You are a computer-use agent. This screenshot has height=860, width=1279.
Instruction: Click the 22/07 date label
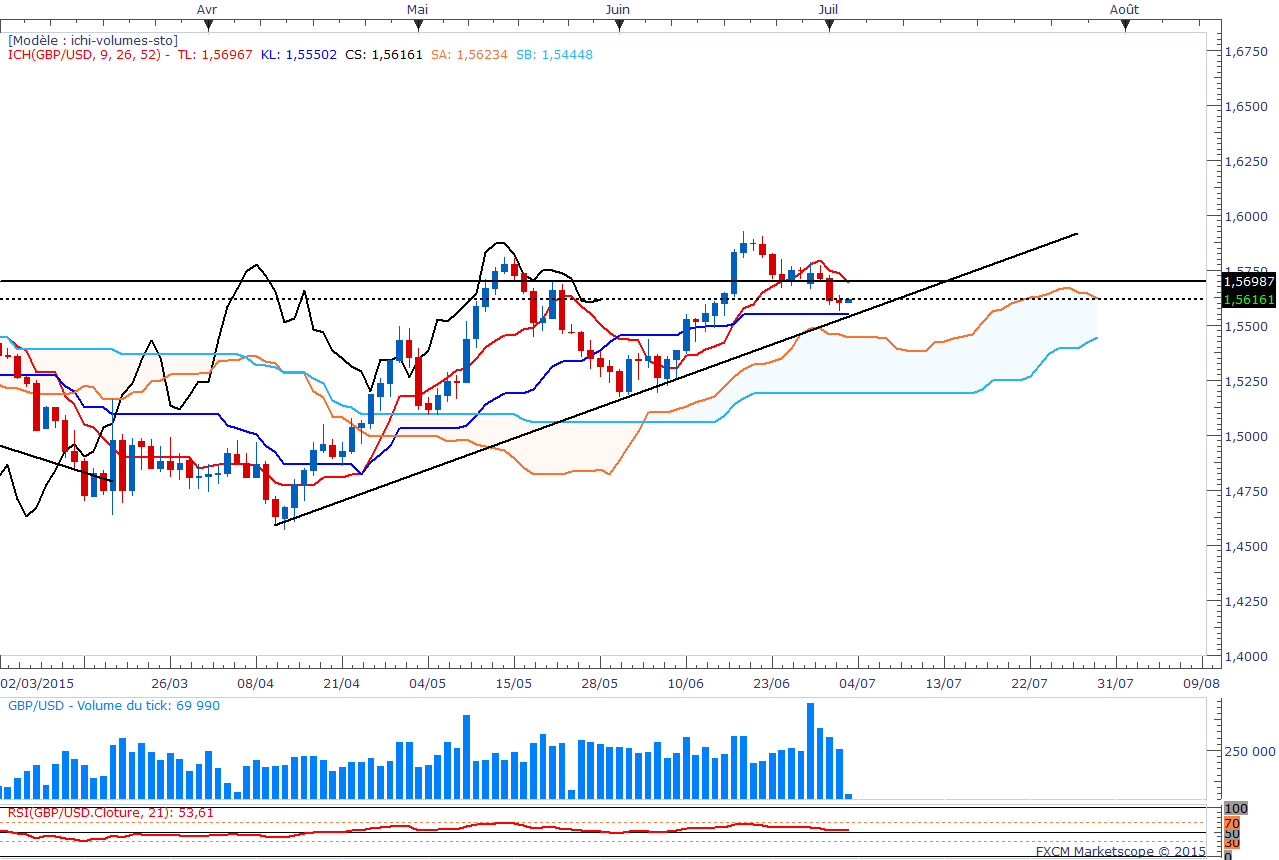[x=1030, y=683]
